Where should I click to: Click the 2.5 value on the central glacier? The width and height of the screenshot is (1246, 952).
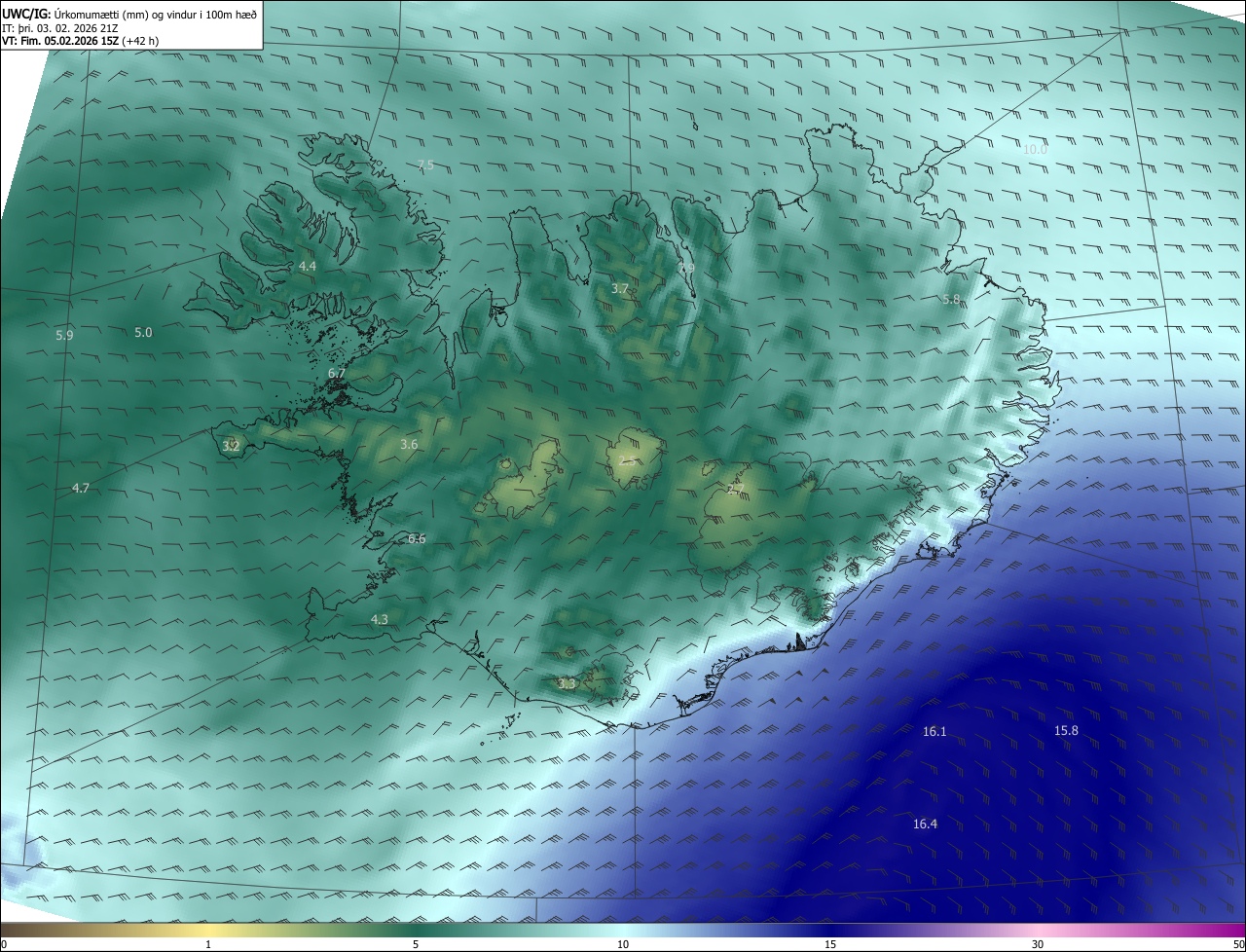[628, 460]
